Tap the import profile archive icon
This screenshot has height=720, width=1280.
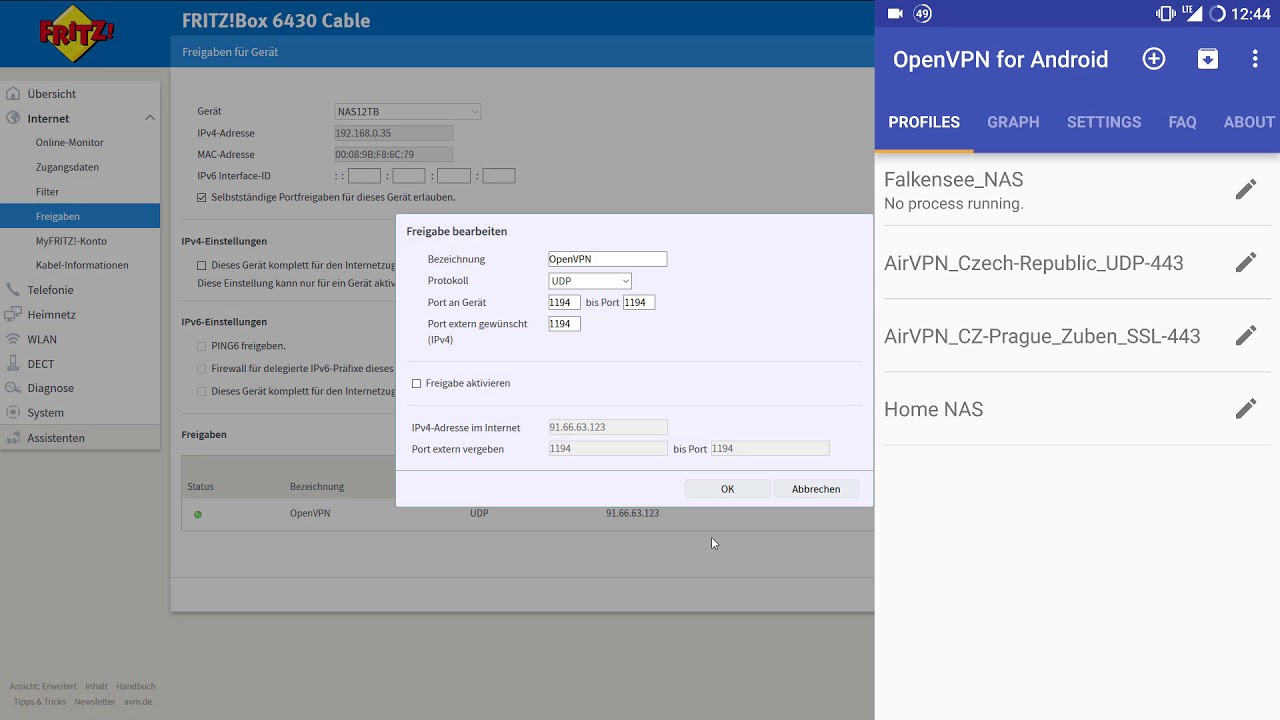tap(1208, 59)
